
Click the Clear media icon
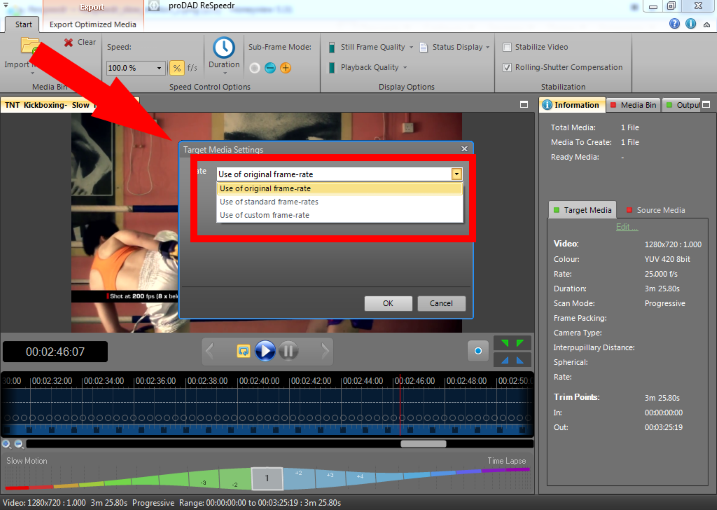click(68, 42)
